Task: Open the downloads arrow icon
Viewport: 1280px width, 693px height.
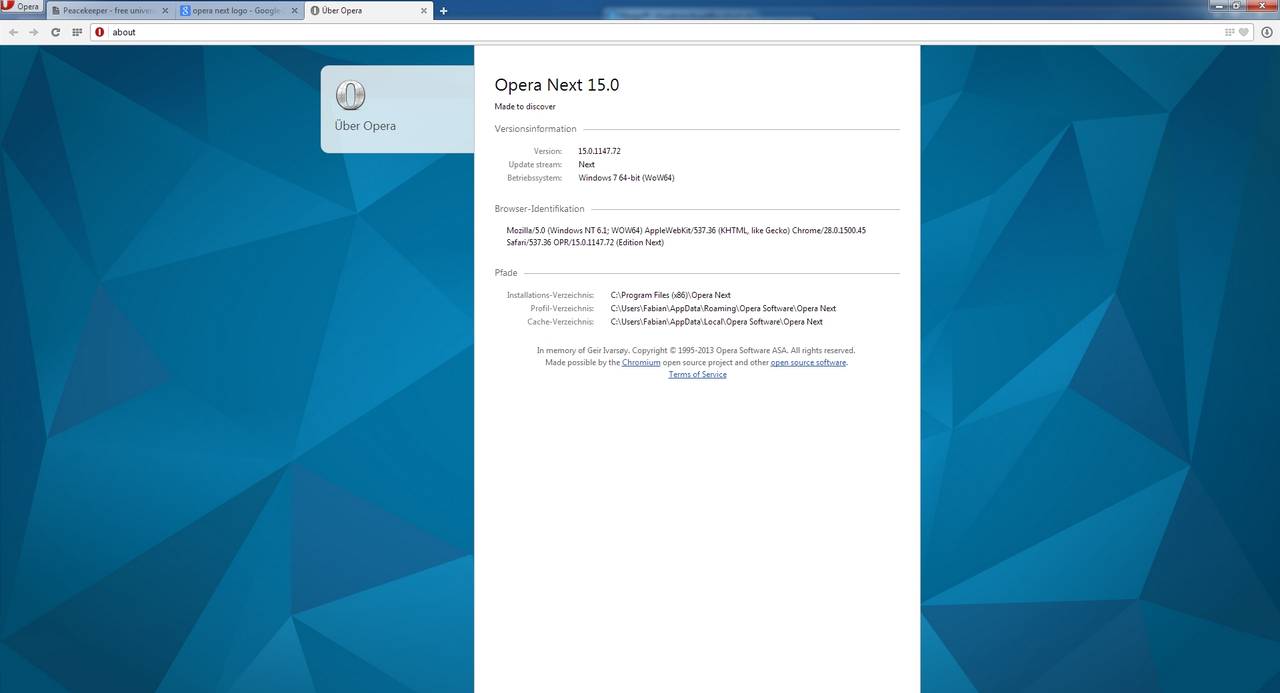Action: pyautogui.click(x=1268, y=32)
